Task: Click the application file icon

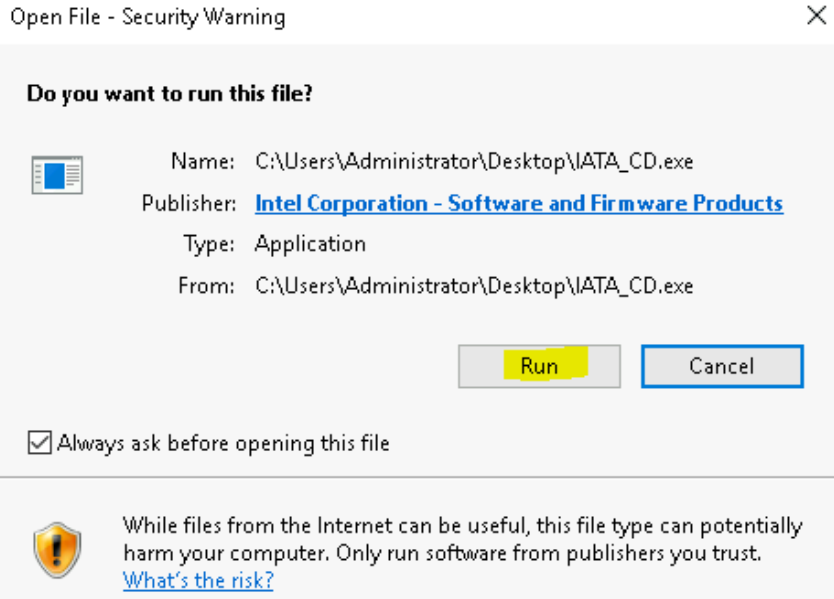Action: click(56, 176)
